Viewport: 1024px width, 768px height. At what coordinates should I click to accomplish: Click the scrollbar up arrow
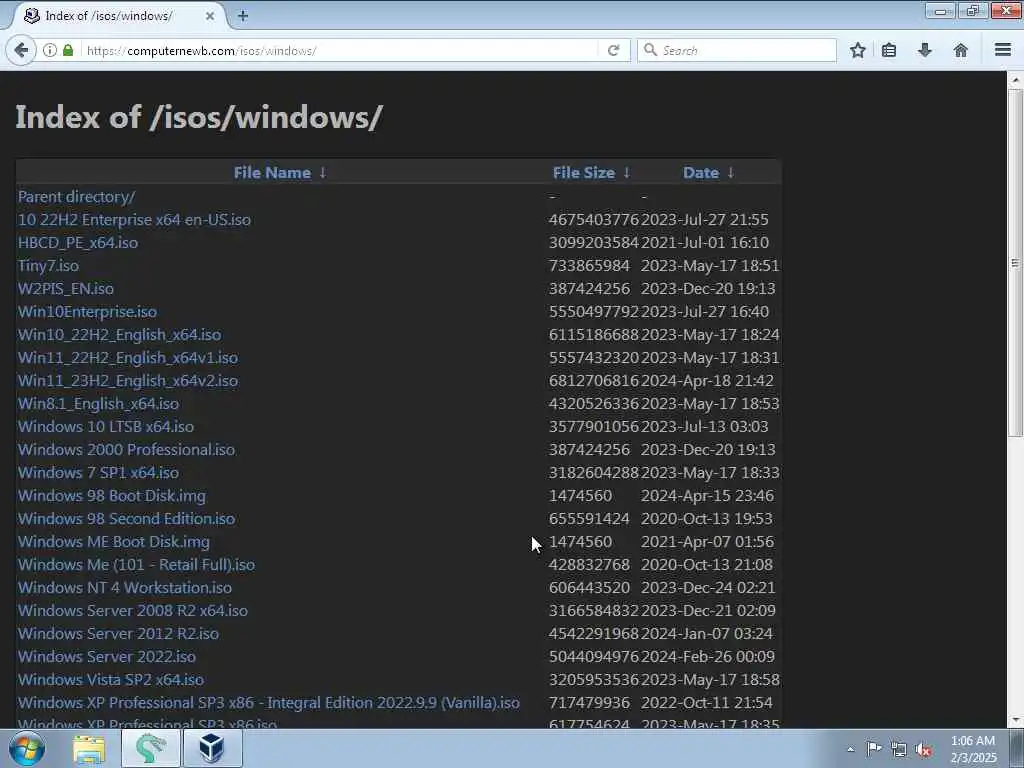pyautogui.click(x=1015, y=80)
